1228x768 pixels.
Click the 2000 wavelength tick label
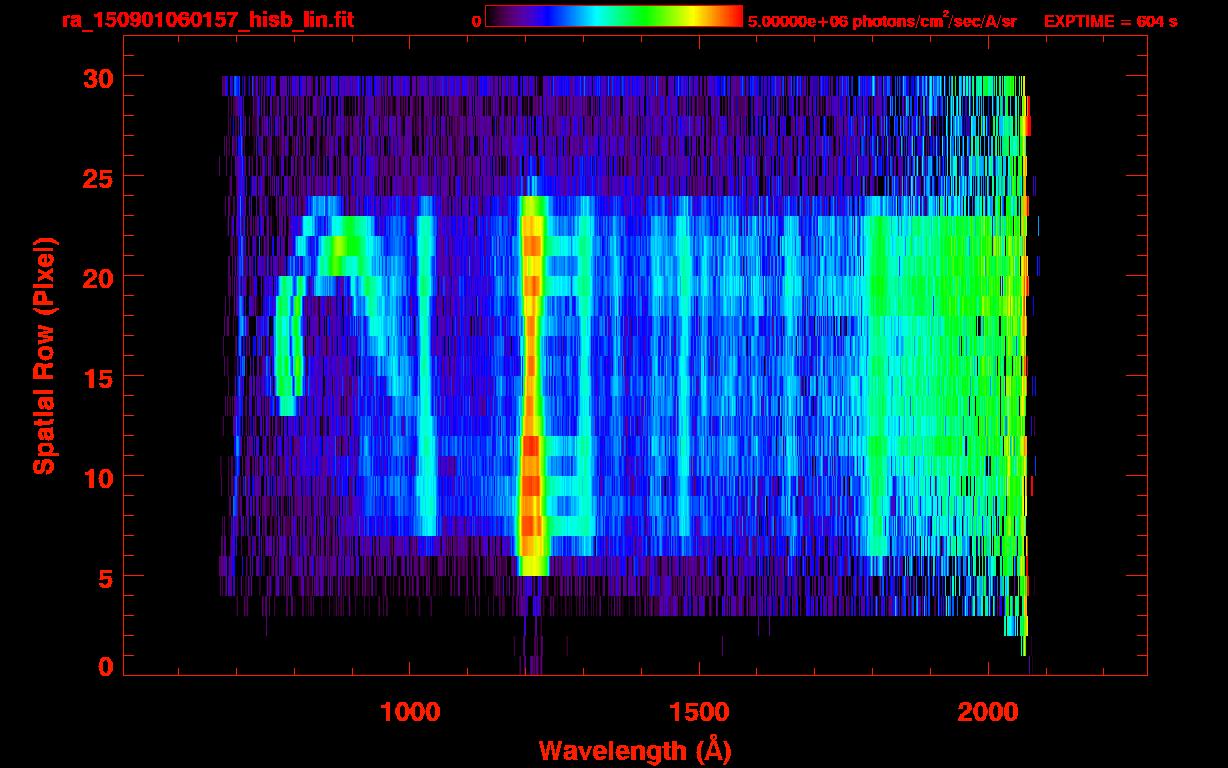click(x=988, y=712)
